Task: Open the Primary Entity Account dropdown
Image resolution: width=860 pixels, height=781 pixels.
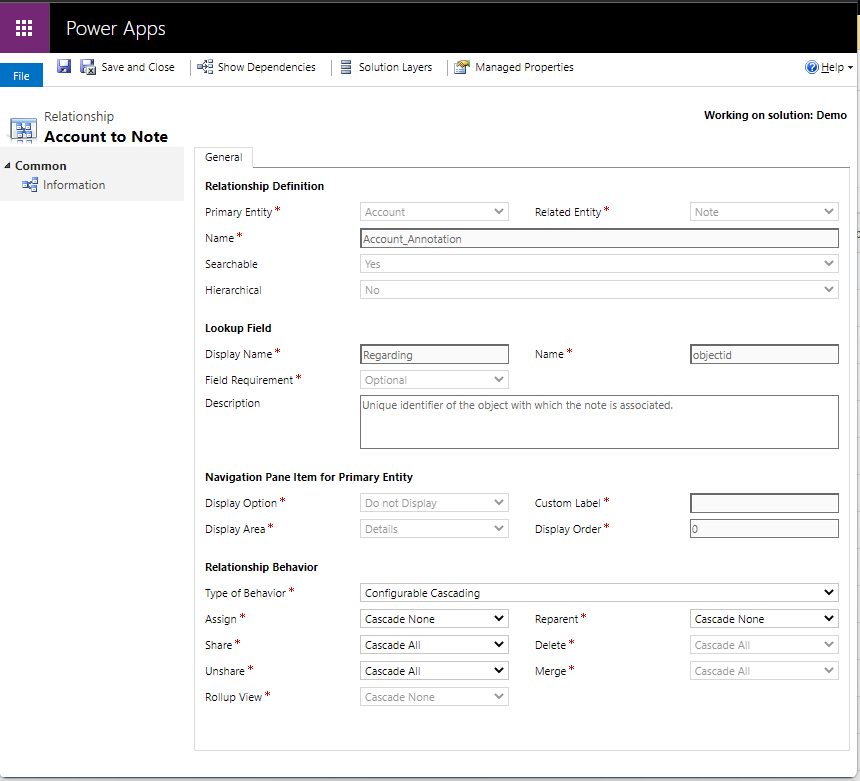Action: point(434,212)
